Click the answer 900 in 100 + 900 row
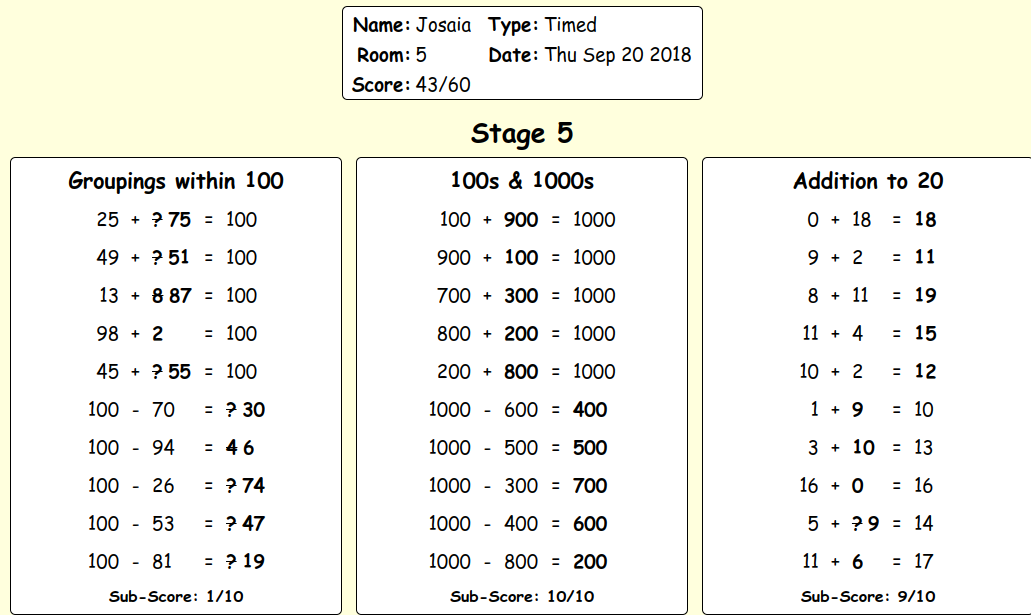This screenshot has height=615, width=1031. tap(521, 220)
